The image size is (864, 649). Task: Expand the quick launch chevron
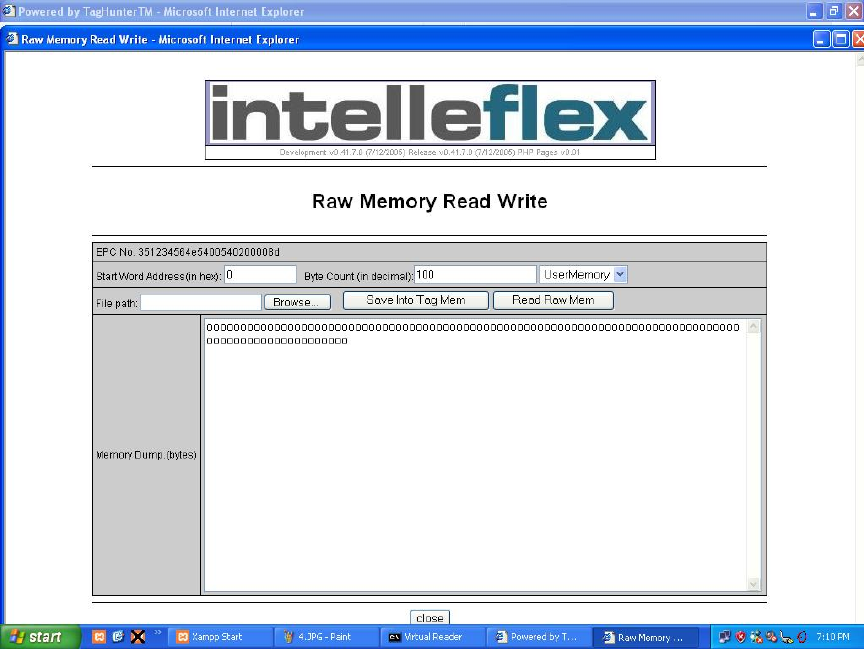157,632
